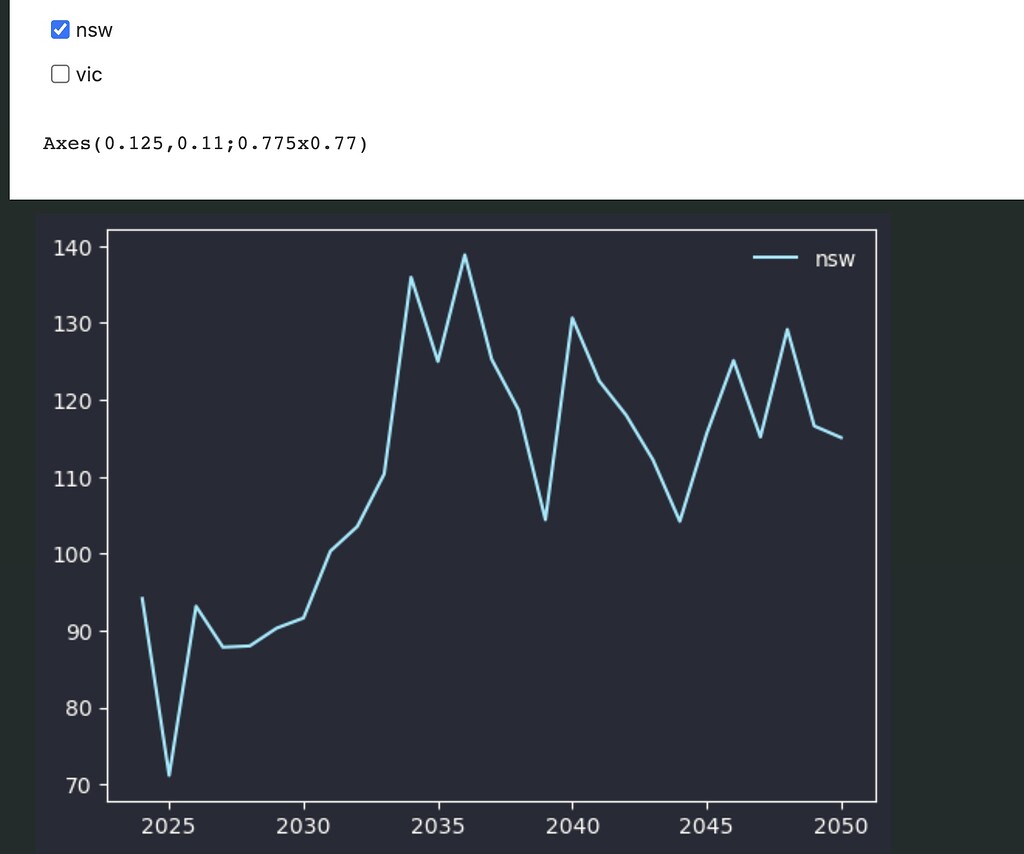Click the light blue legend line sample

pyautogui.click(x=776, y=259)
